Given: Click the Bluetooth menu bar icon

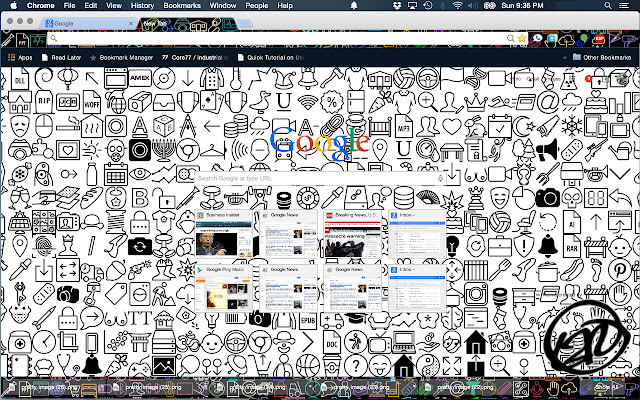Looking at the screenshot, I should [443, 5].
